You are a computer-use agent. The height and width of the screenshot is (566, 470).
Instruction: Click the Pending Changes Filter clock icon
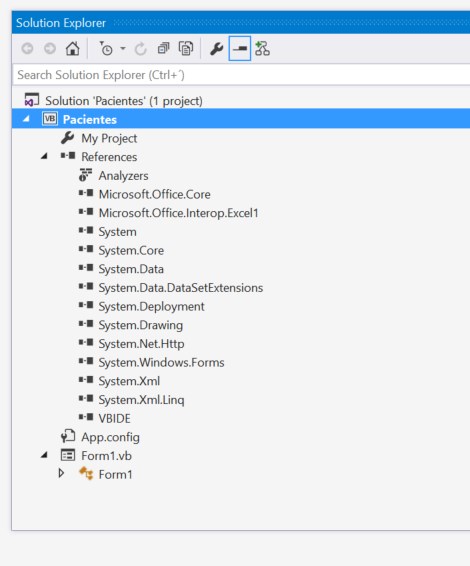(106, 48)
